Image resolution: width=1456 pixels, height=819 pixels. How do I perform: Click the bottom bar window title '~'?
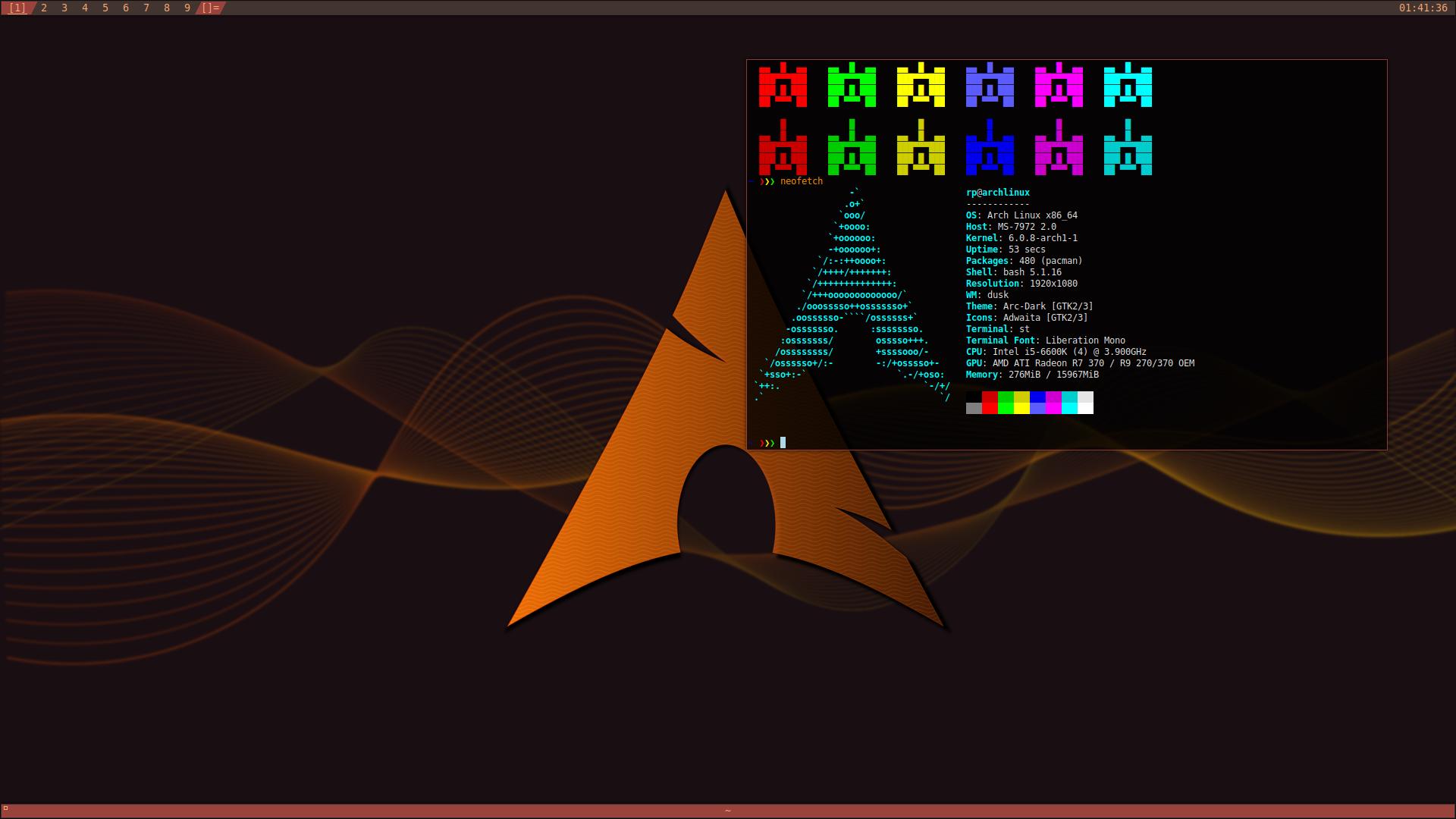coord(728,811)
